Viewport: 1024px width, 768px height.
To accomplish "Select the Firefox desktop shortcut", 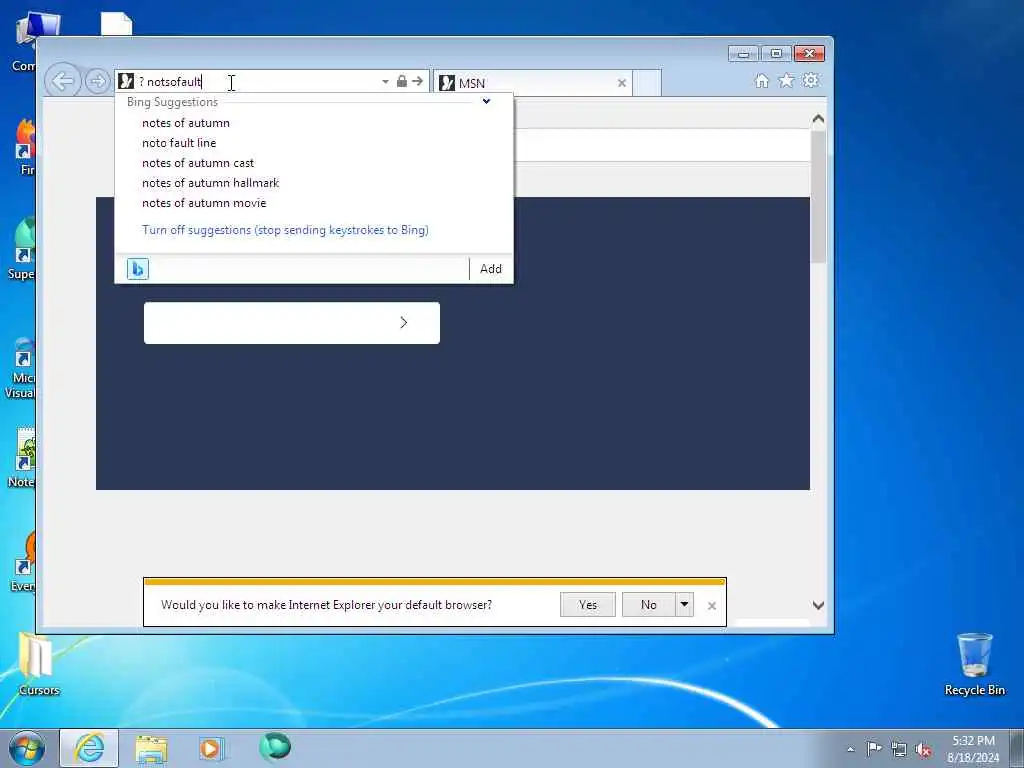I will pyautogui.click(x=25, y=147).
